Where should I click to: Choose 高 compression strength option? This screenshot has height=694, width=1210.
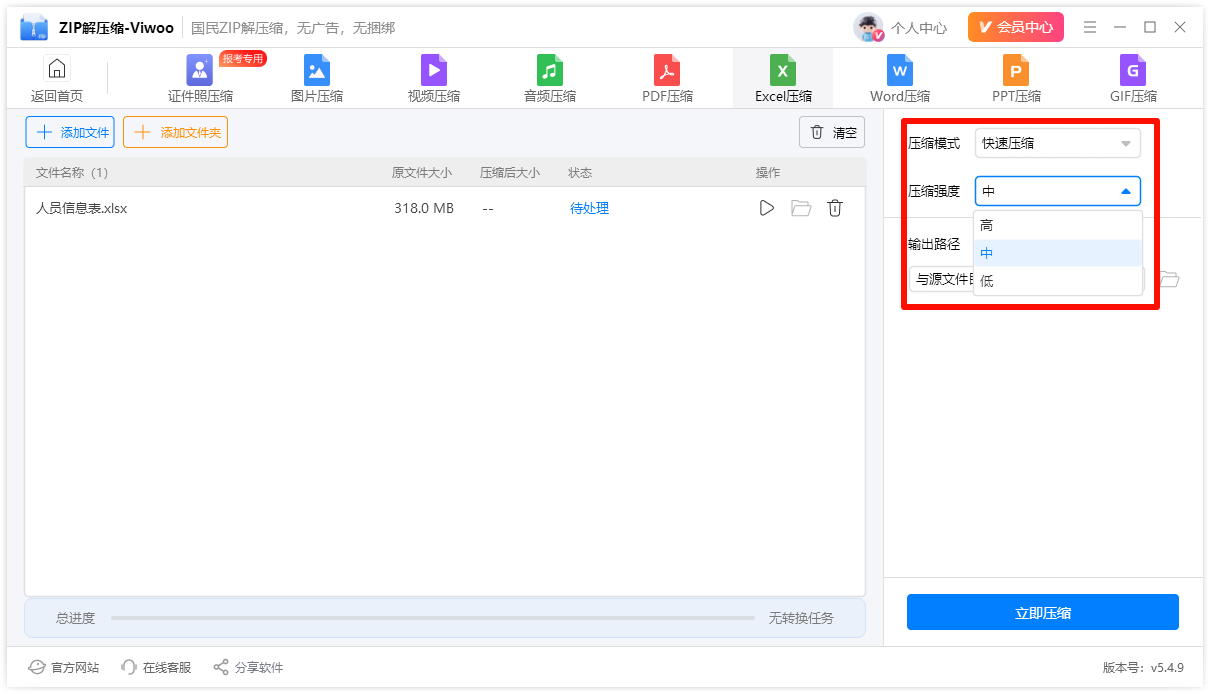click(1058, 225)
